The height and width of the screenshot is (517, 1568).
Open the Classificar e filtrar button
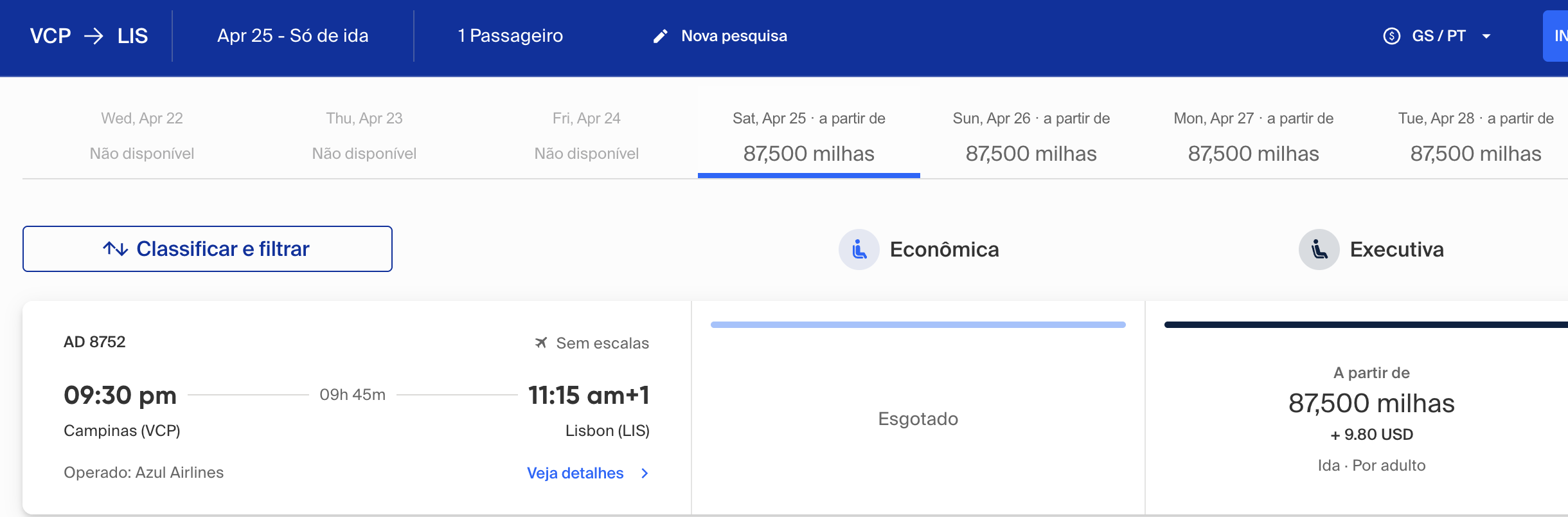[208, 249]
